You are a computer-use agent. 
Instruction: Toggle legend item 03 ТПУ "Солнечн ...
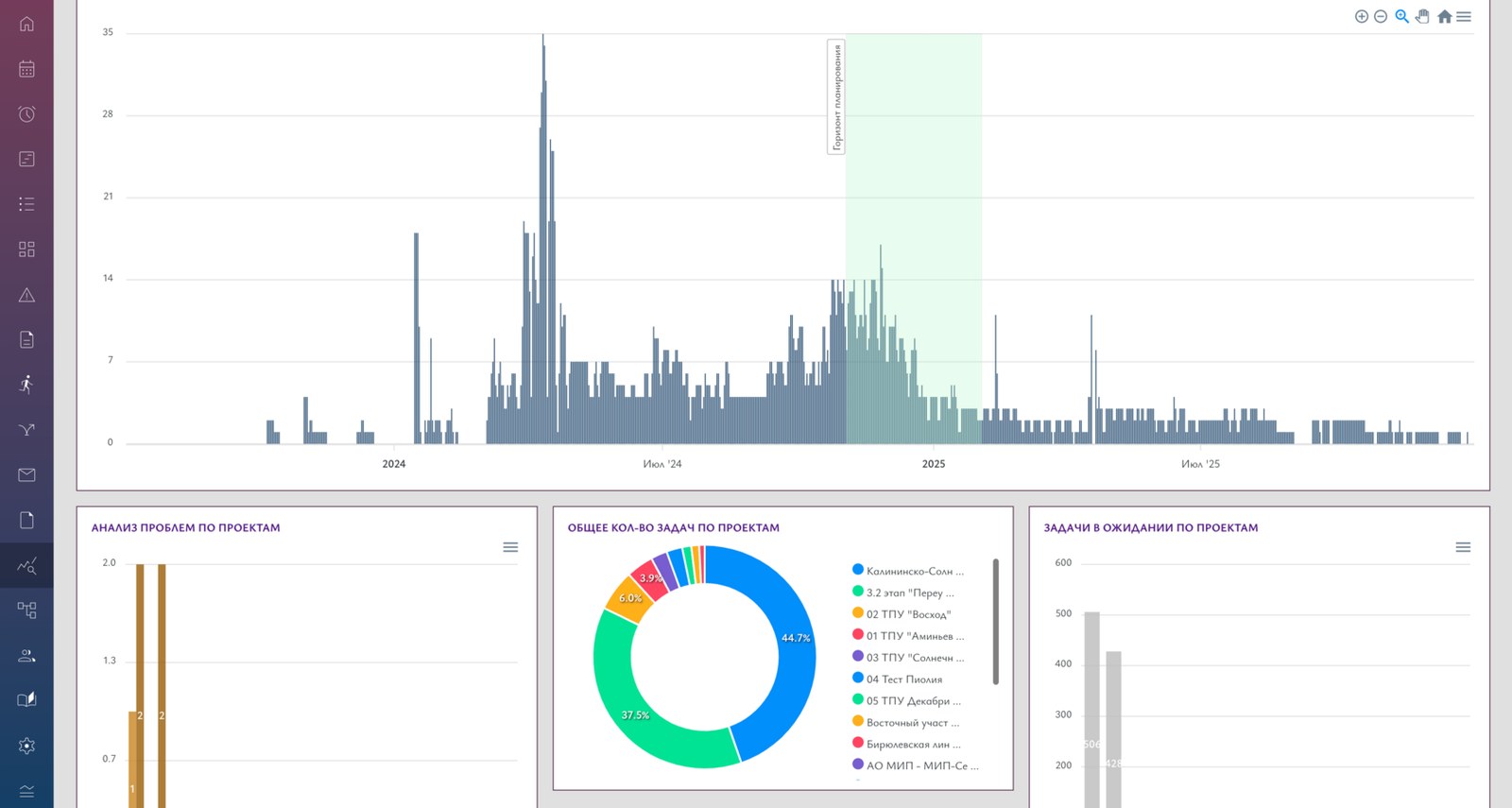tap(908, 658)
